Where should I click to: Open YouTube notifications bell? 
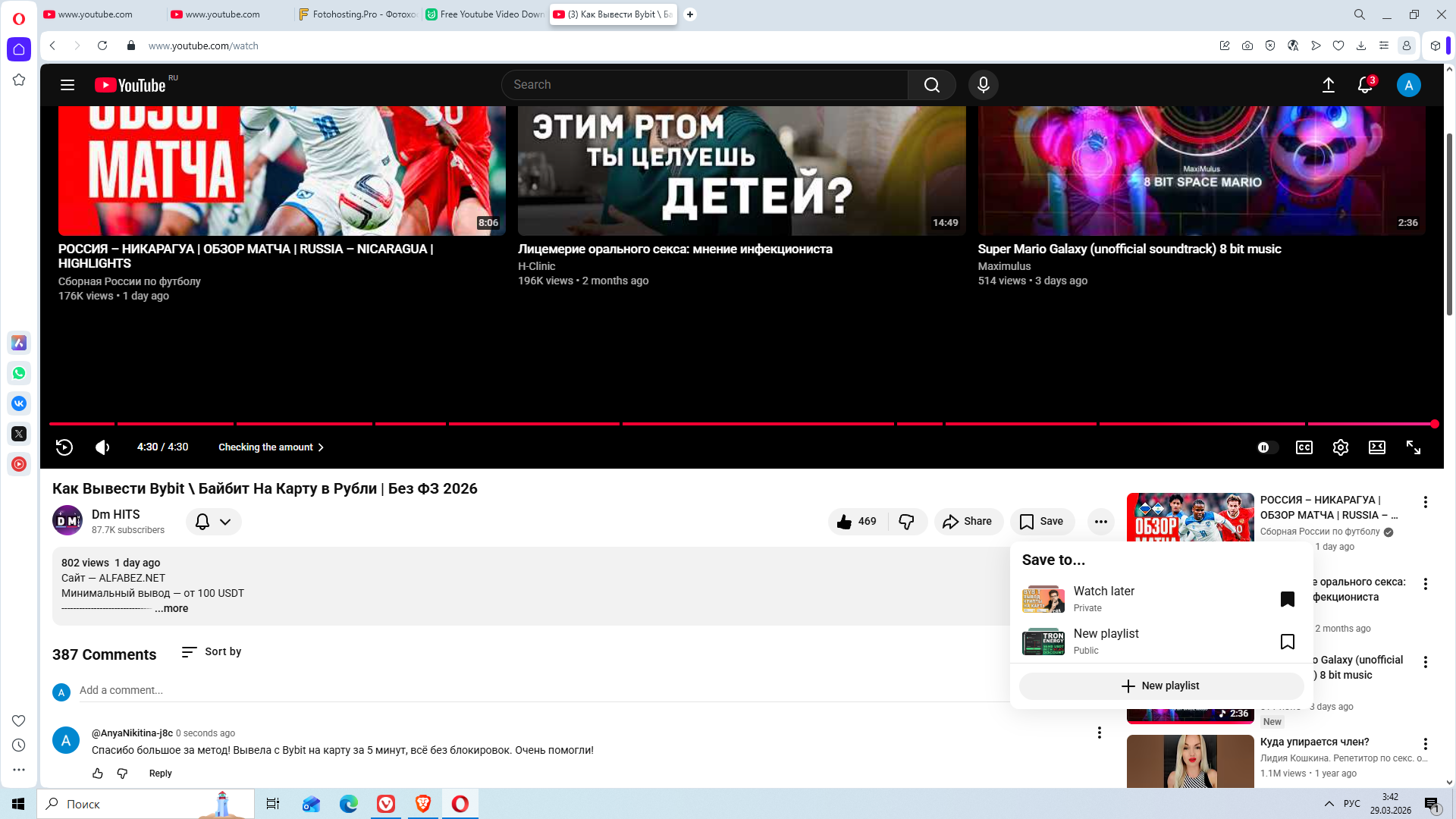click(1364, 85)
